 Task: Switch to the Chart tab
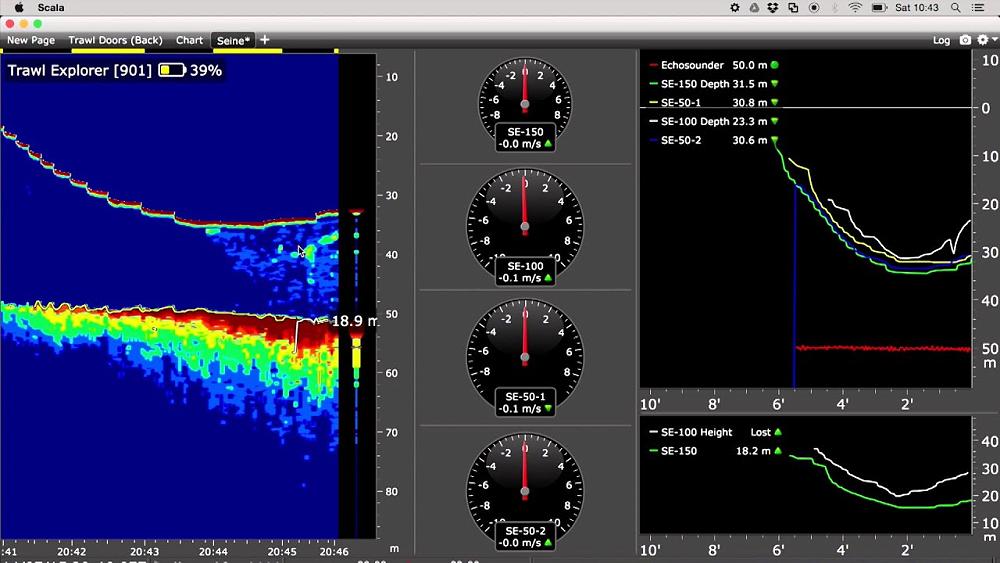coord(189,40)
